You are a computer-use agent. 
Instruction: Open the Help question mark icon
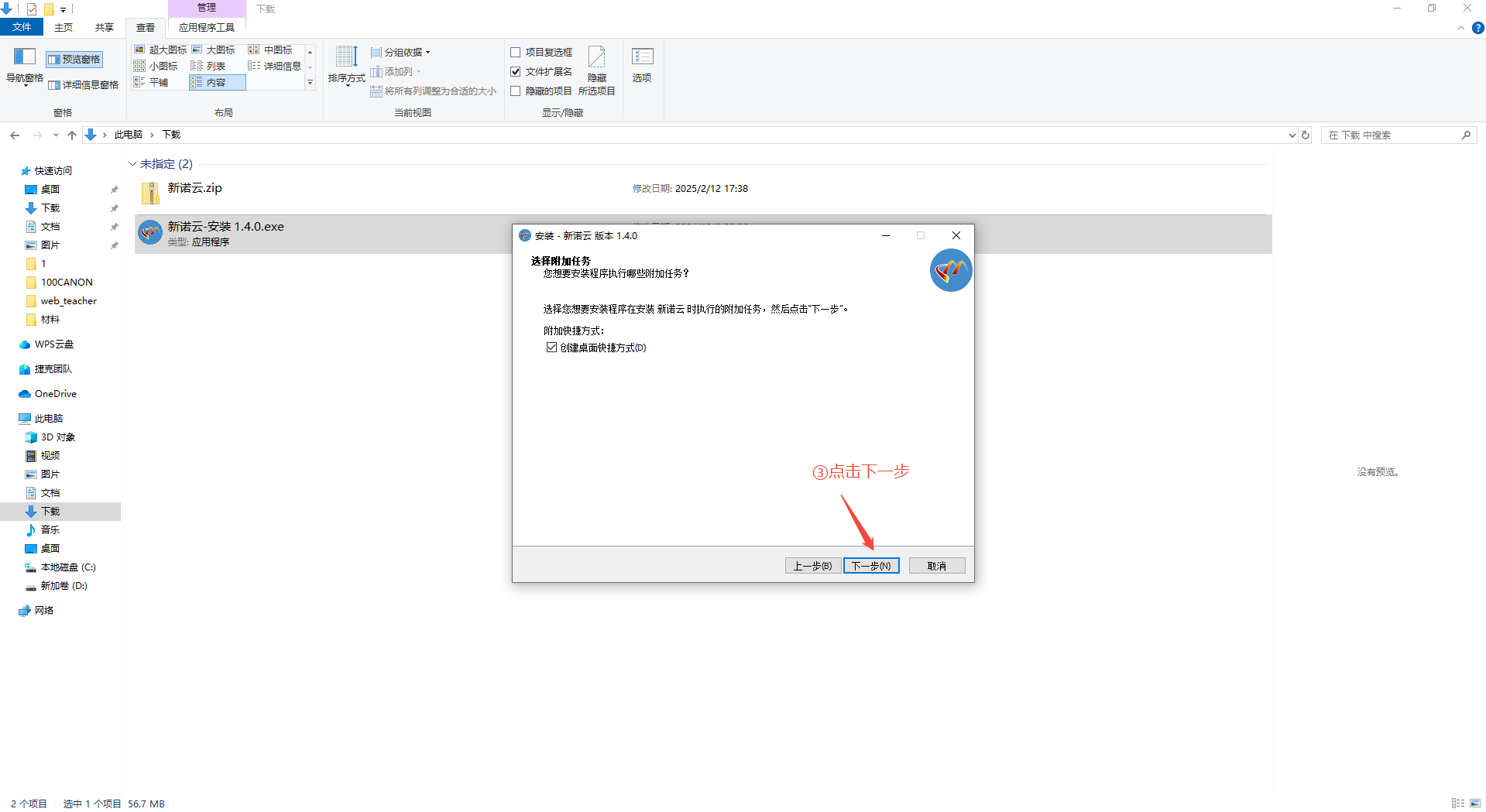coord(1477,28)
